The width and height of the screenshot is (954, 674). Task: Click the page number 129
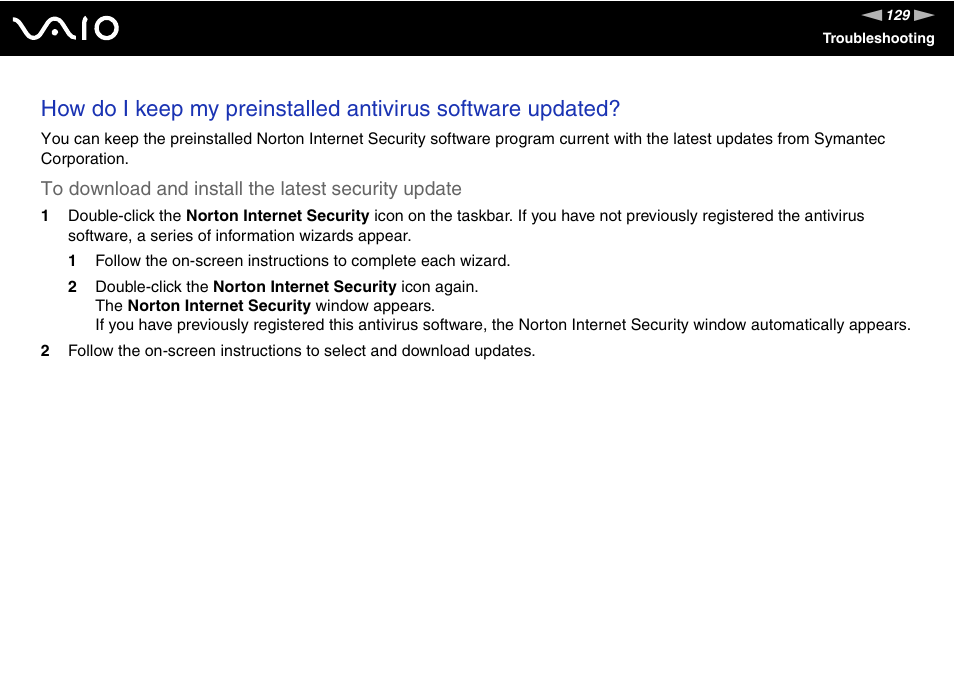[x=898, y=15]
